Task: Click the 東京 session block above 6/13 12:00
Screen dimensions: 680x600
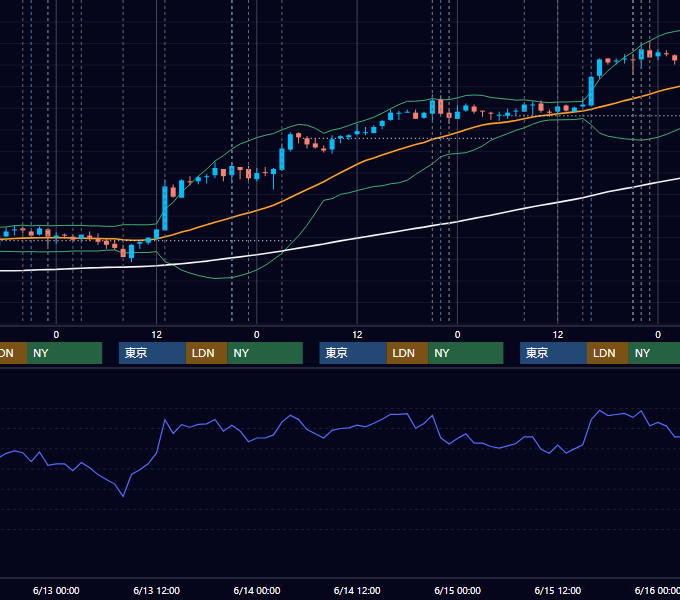Action: tap(152, 353)
